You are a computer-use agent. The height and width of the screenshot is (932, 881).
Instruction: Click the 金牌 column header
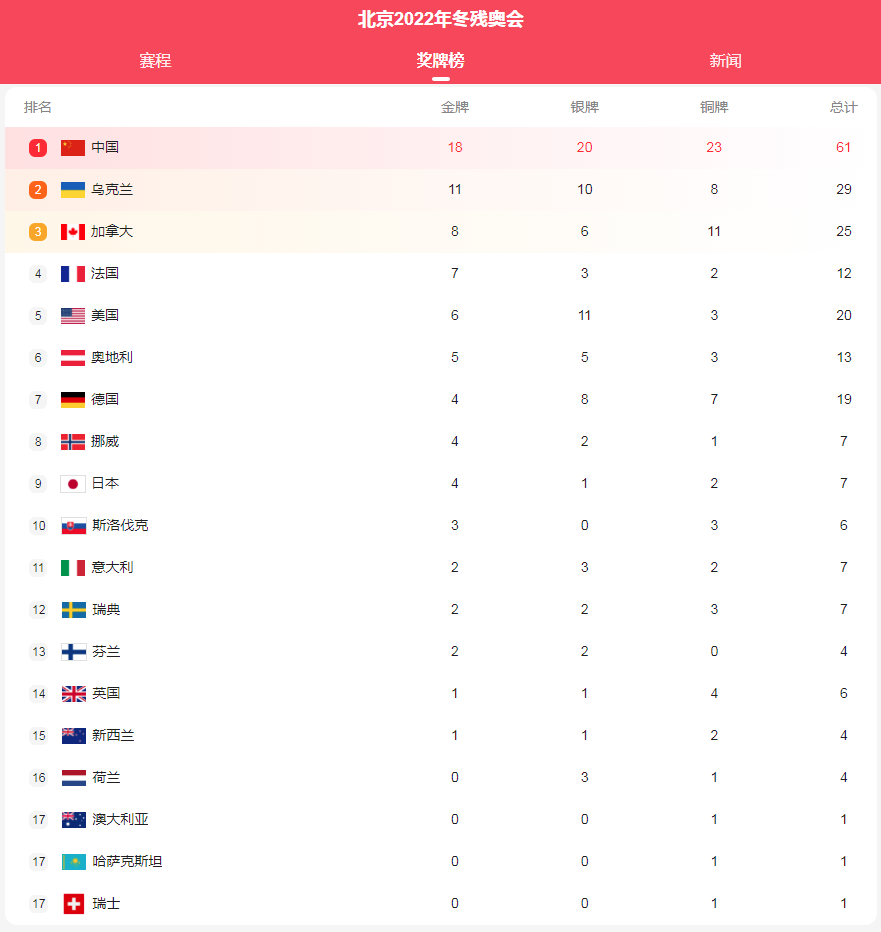tap(455, 108)
